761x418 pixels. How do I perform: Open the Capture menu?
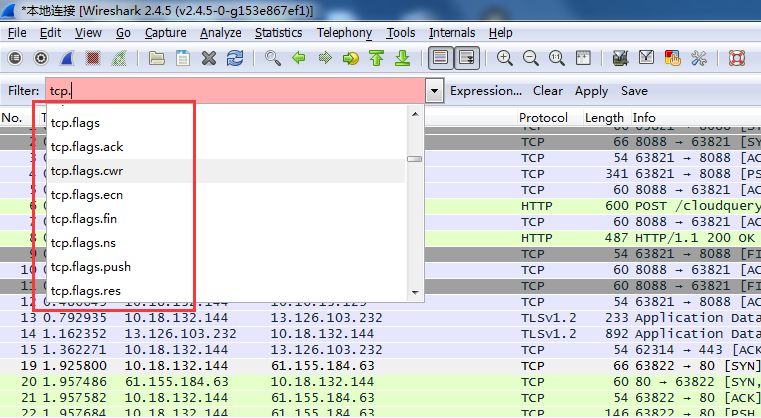(165, 33)
